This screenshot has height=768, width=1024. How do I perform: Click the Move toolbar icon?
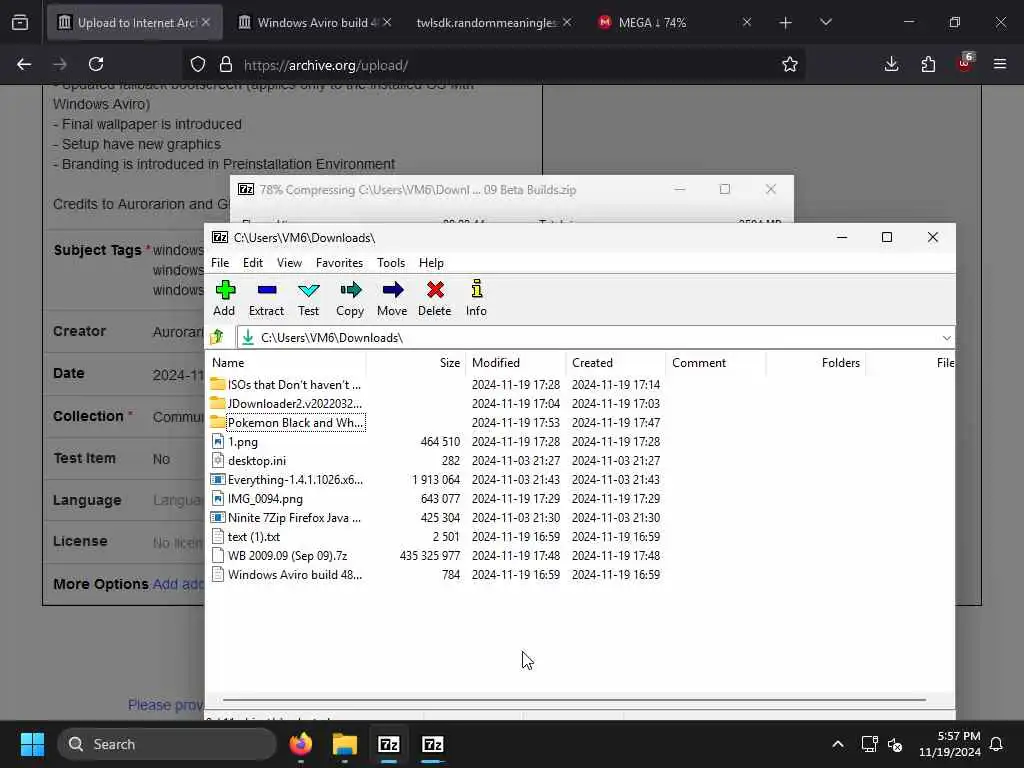tap(392, 298)
